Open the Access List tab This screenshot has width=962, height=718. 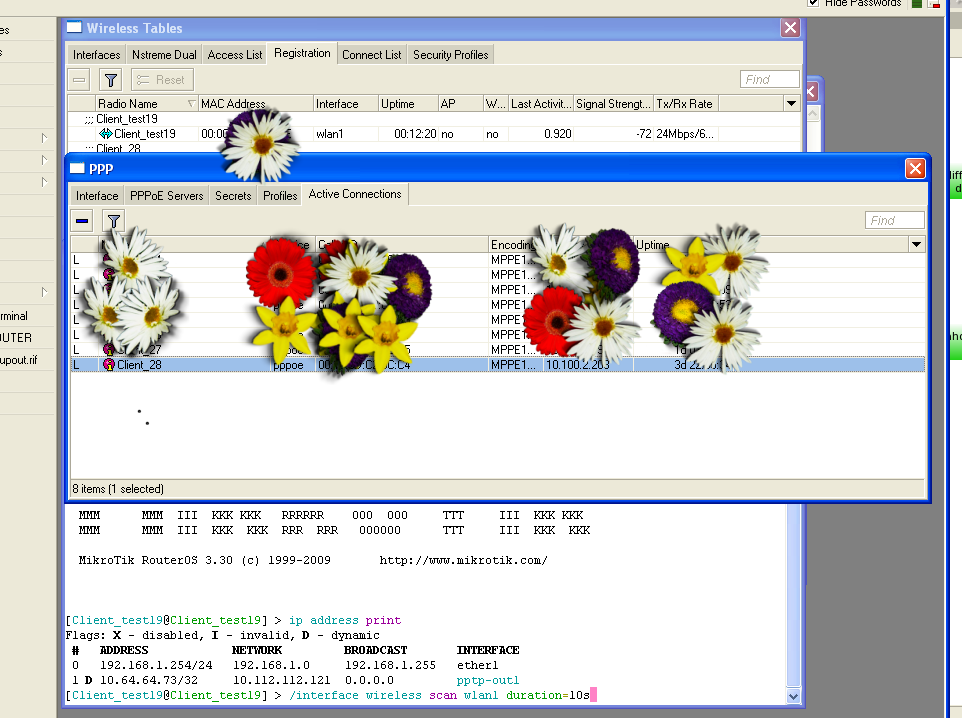tap(235, 55)
